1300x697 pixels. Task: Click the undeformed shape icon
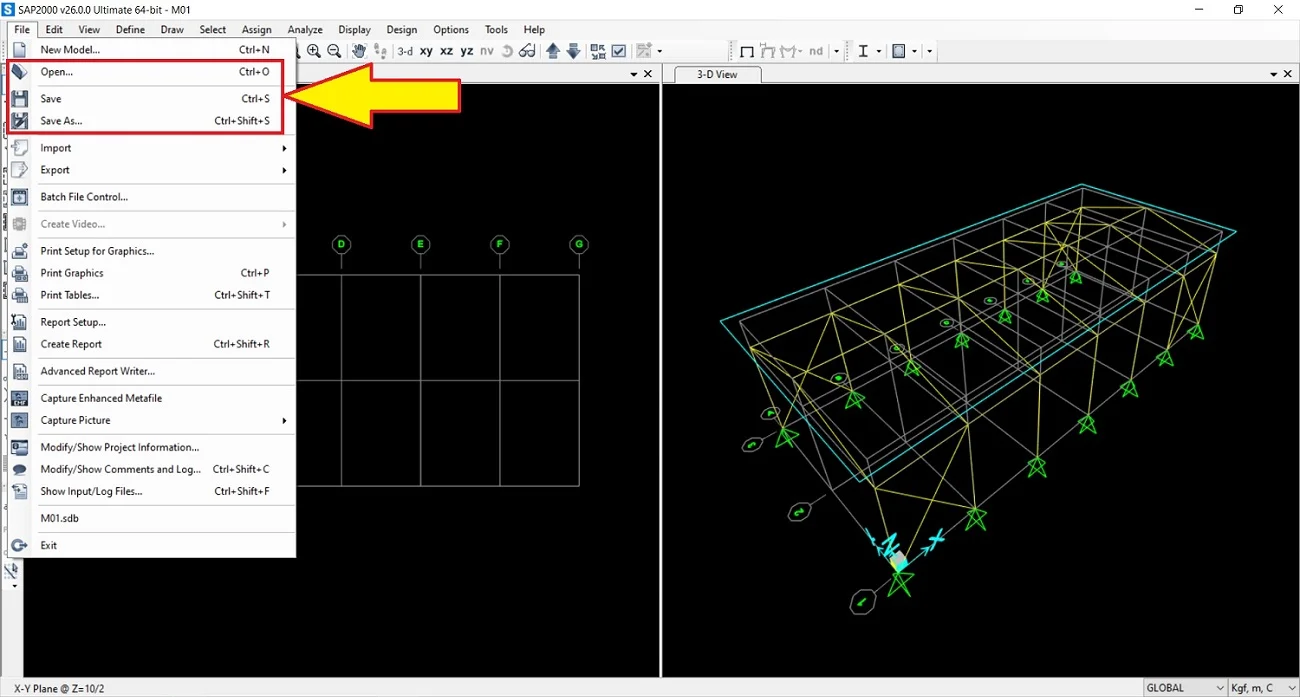pyautogui.click(x=746, y=51)
